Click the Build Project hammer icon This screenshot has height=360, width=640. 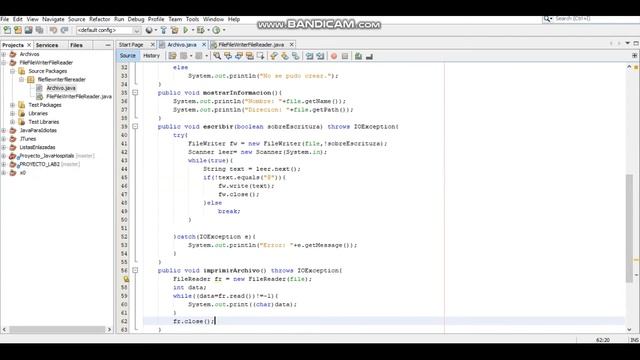tap(164, 30)
